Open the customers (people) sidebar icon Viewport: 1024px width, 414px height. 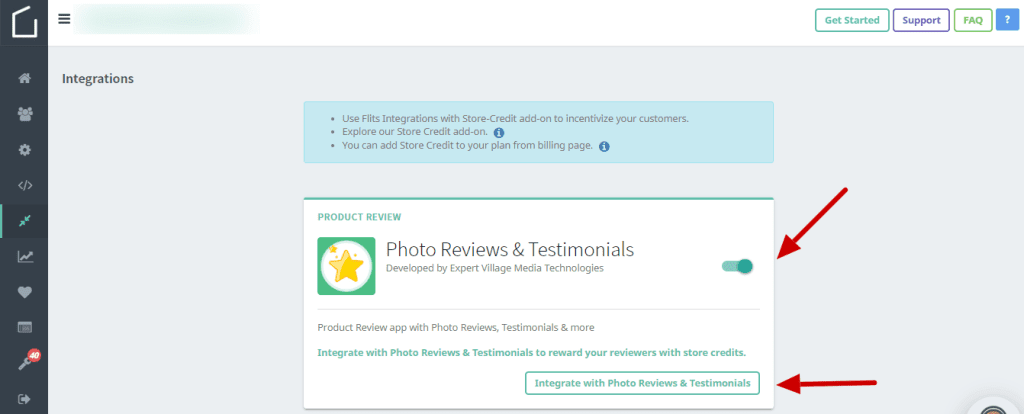coord(25,114)
